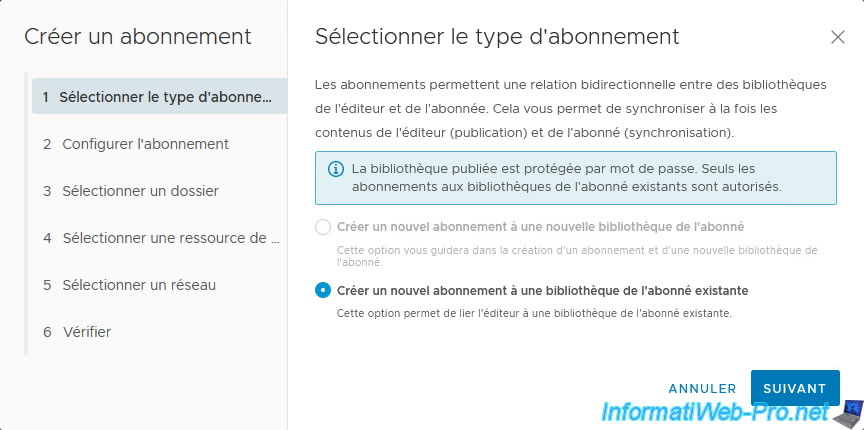Click the "Créer un abonnement" sidebar title
864x430 pixels.
pyautogui.click(x=138, y=38)
